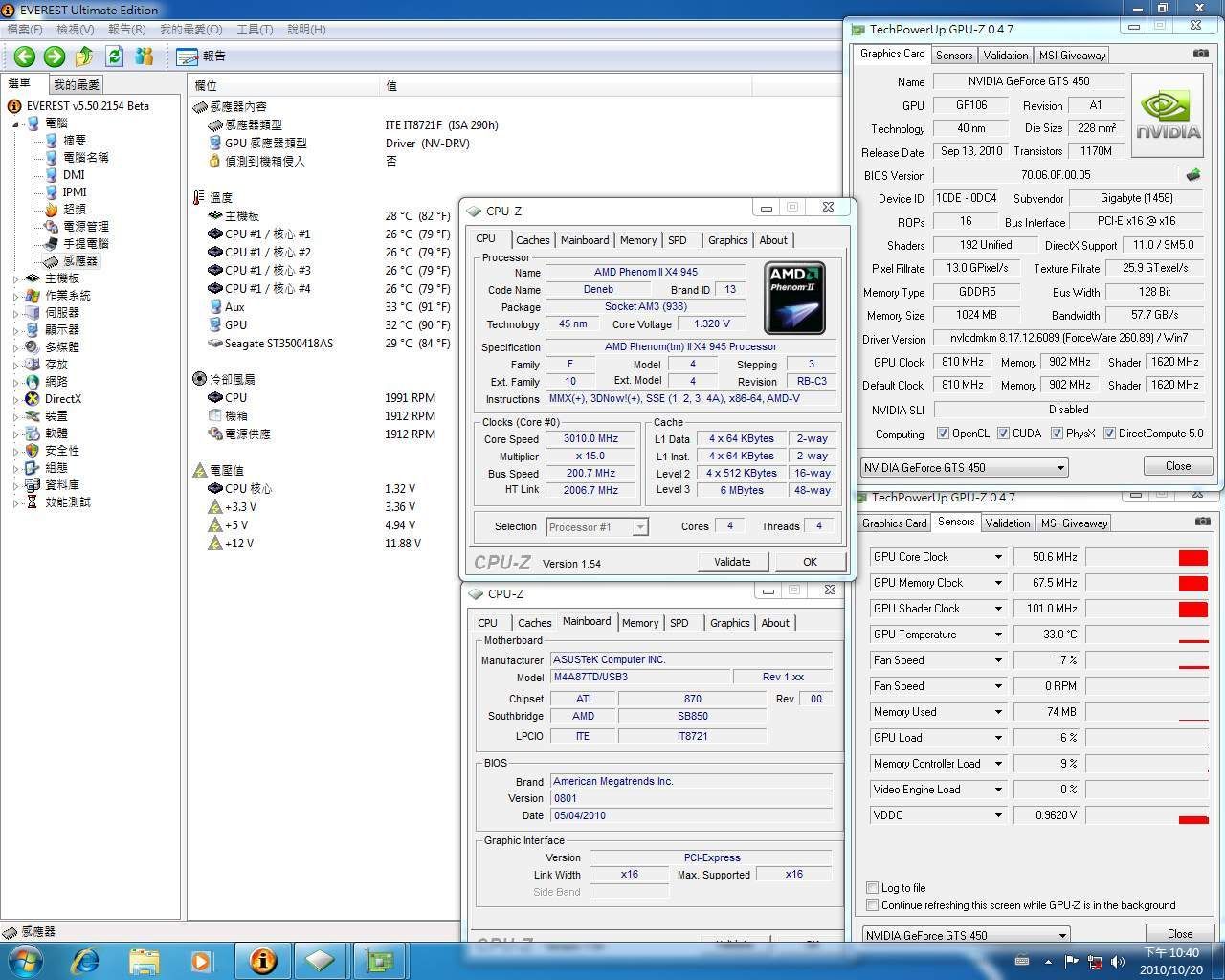Open GPU Core Clock sensor dropdown
1225x980 pixels.
(997, 557)
